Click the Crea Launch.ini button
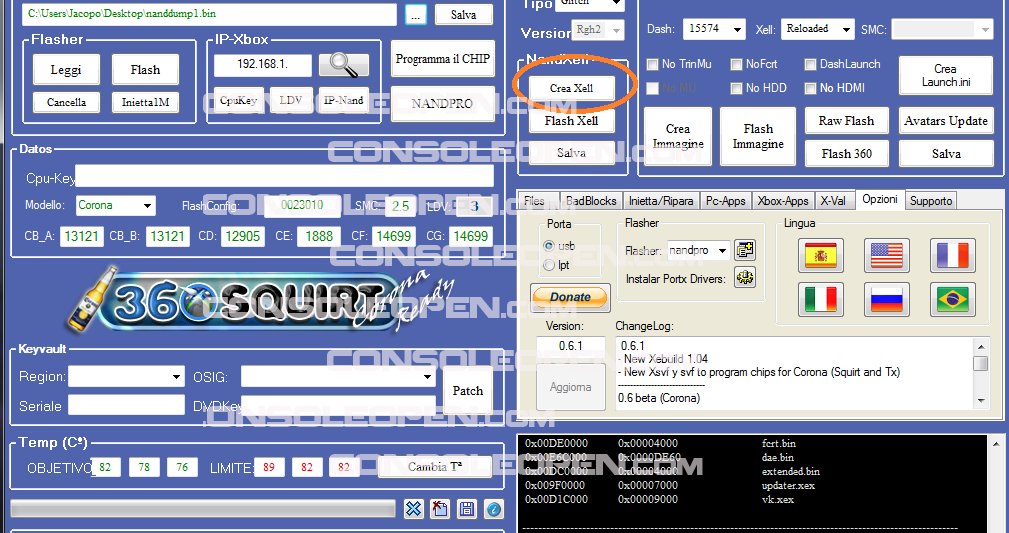Image resolution: width=1009 pixels, height=533 pixels. pyautogui.click(x=946, y=75)
